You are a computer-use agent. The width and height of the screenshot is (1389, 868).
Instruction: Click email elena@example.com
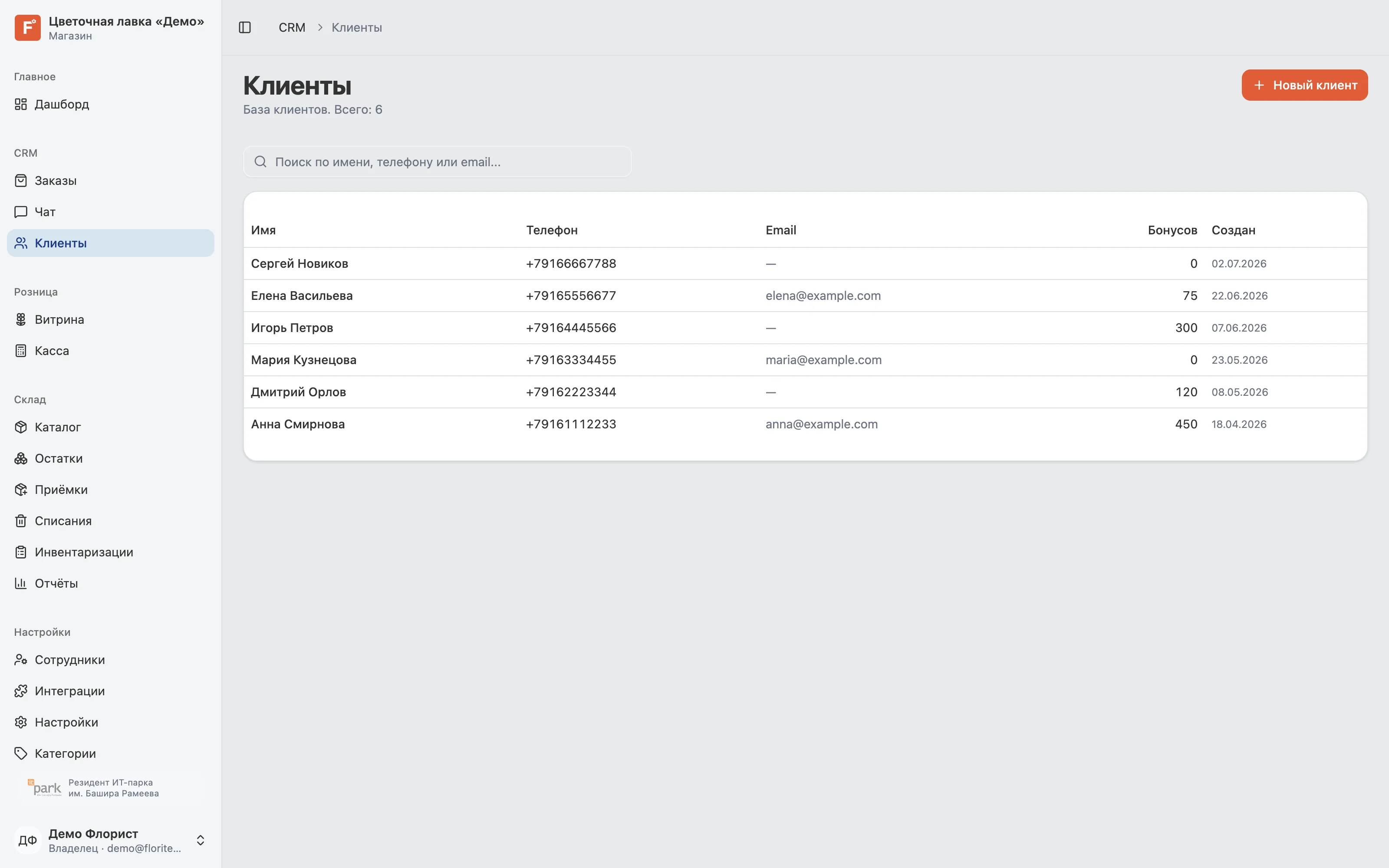823,296
